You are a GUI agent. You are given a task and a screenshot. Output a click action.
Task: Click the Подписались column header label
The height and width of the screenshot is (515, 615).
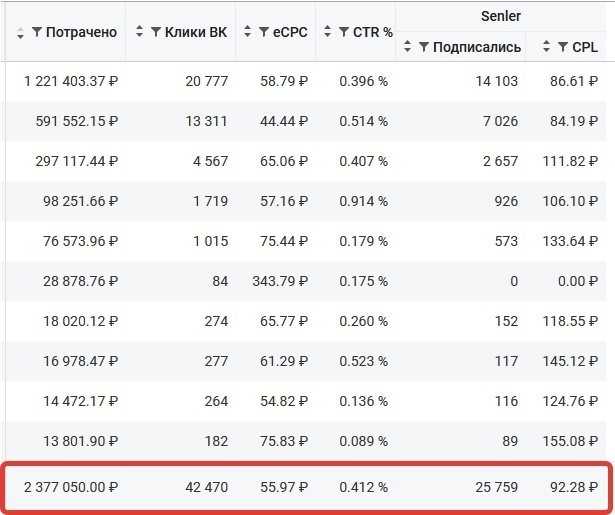(477, 47)
